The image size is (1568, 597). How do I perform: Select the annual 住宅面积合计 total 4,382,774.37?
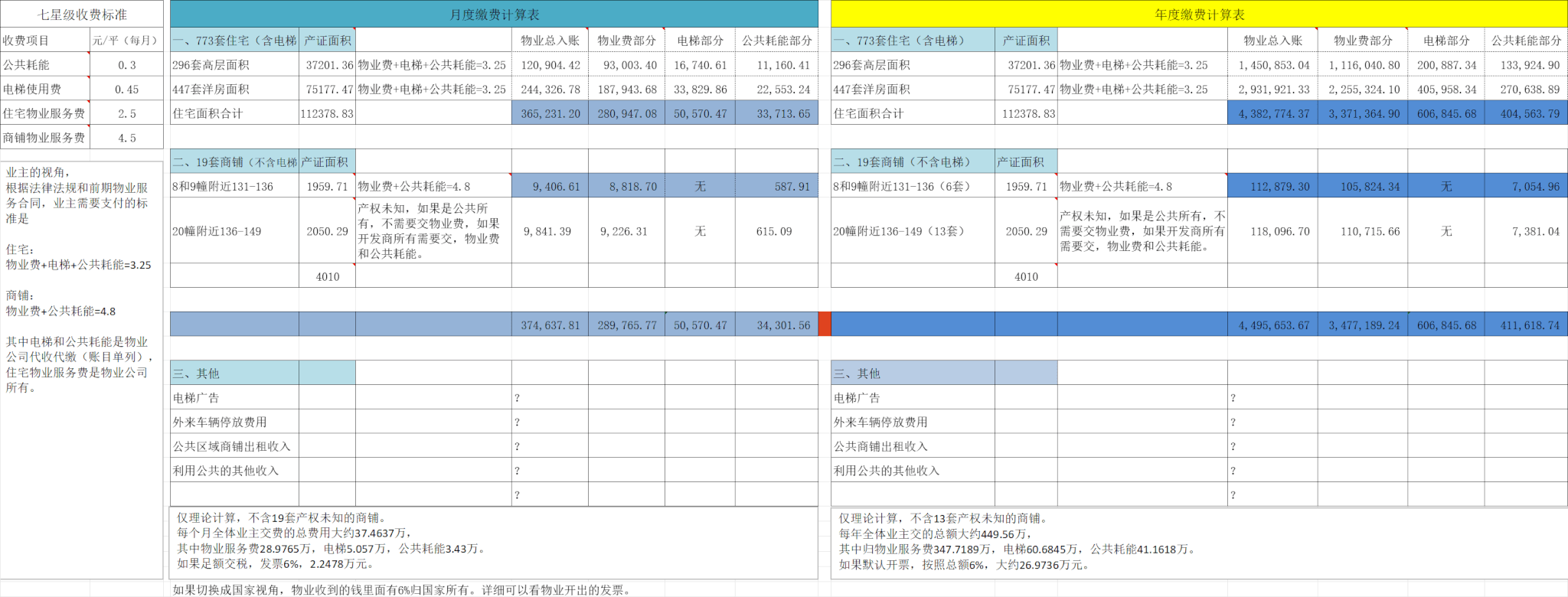pos(1273,113)
